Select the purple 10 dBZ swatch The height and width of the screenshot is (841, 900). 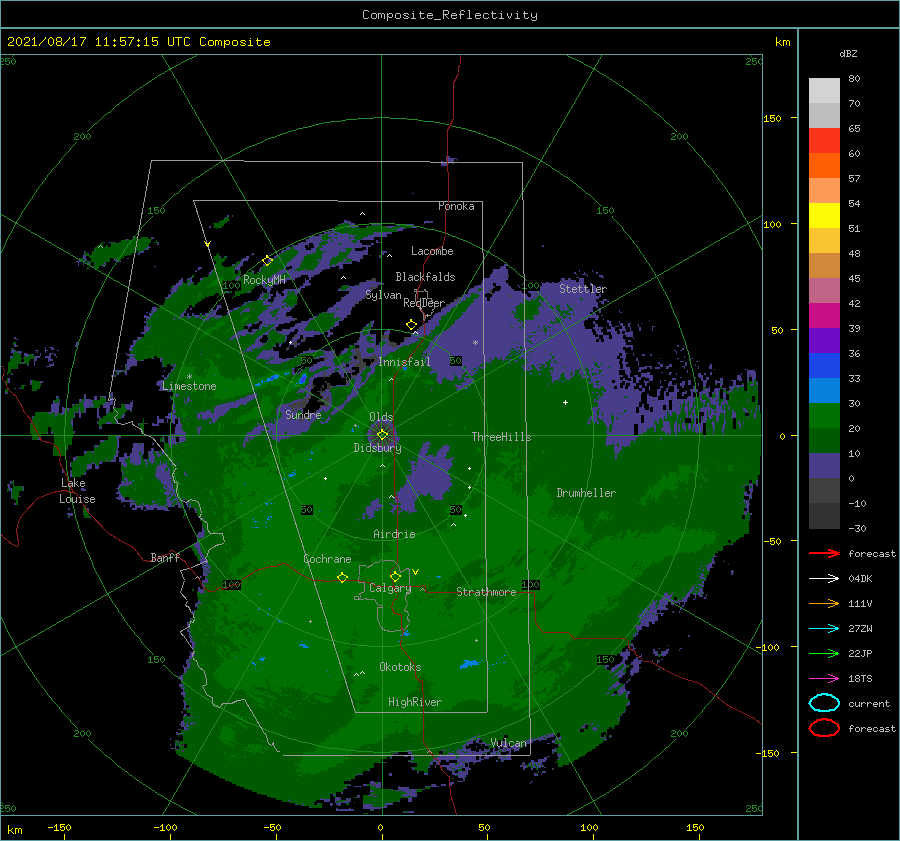[824, 466]
